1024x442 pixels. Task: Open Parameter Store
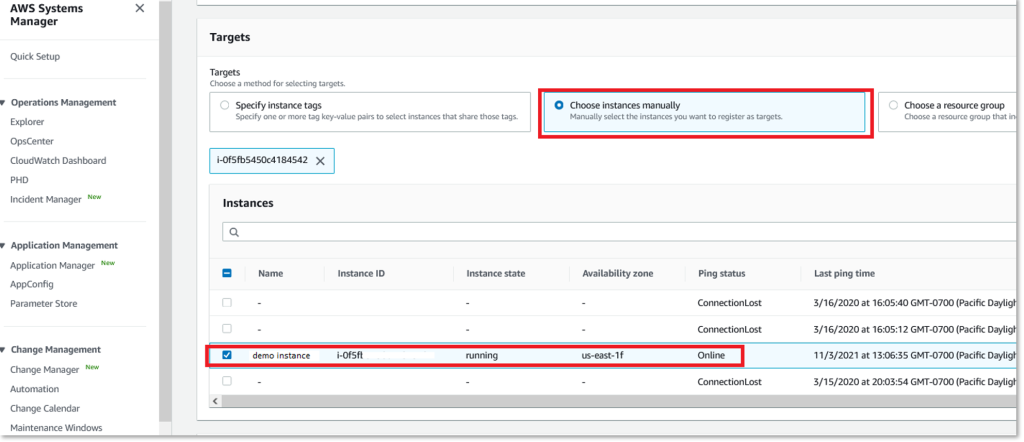tap(44, 304)
